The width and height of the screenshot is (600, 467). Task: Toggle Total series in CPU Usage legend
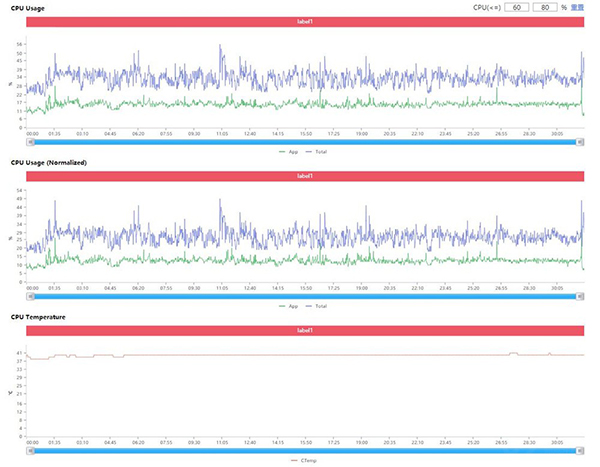[318, 151]
